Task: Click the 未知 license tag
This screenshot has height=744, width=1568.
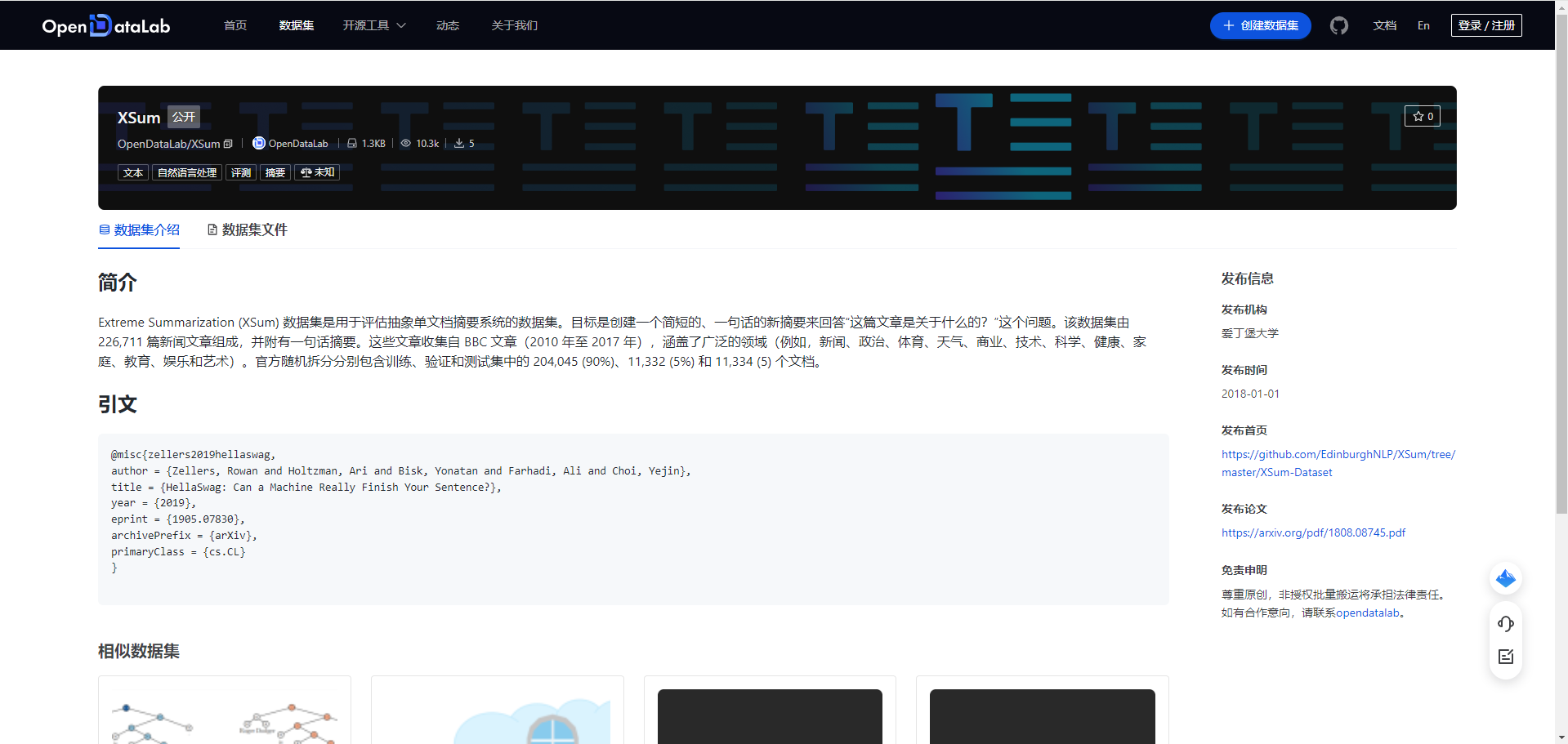Action: click(x=317, y=172)
